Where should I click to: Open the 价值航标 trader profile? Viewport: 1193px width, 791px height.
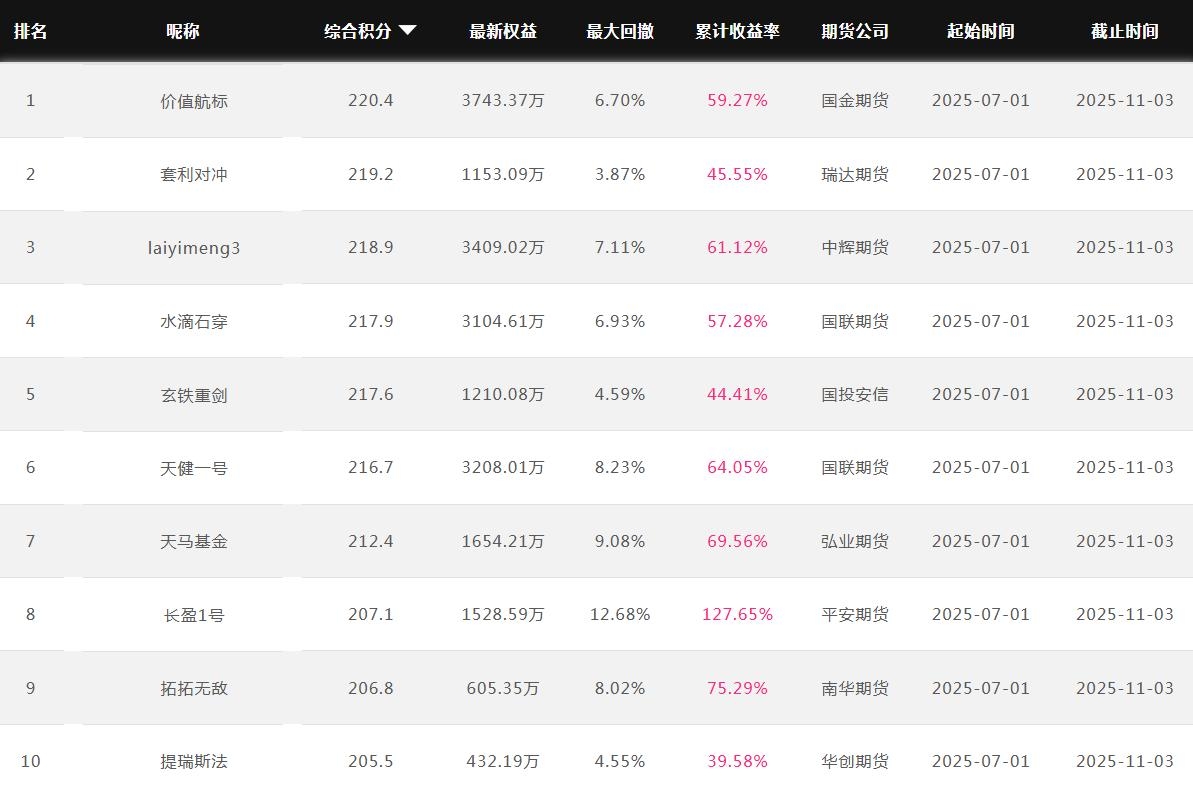[x=194, y=101]
